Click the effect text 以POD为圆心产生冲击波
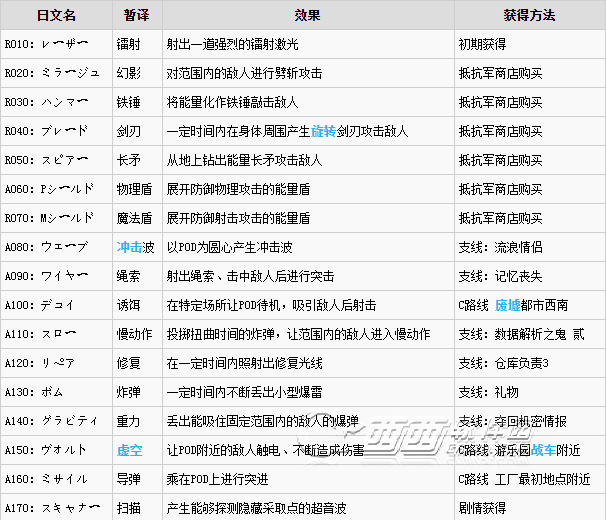 click(x=230, y=247)
